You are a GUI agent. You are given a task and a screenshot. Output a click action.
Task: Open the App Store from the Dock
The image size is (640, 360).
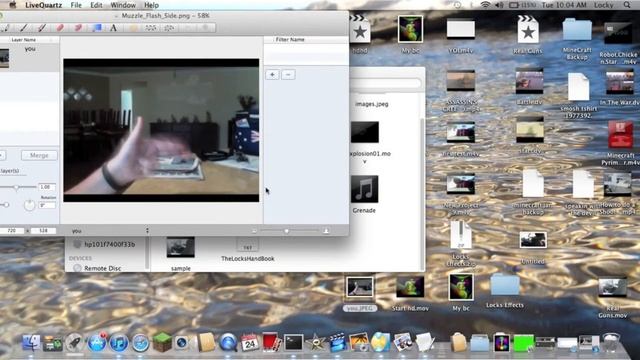click(x=97, y=342)
